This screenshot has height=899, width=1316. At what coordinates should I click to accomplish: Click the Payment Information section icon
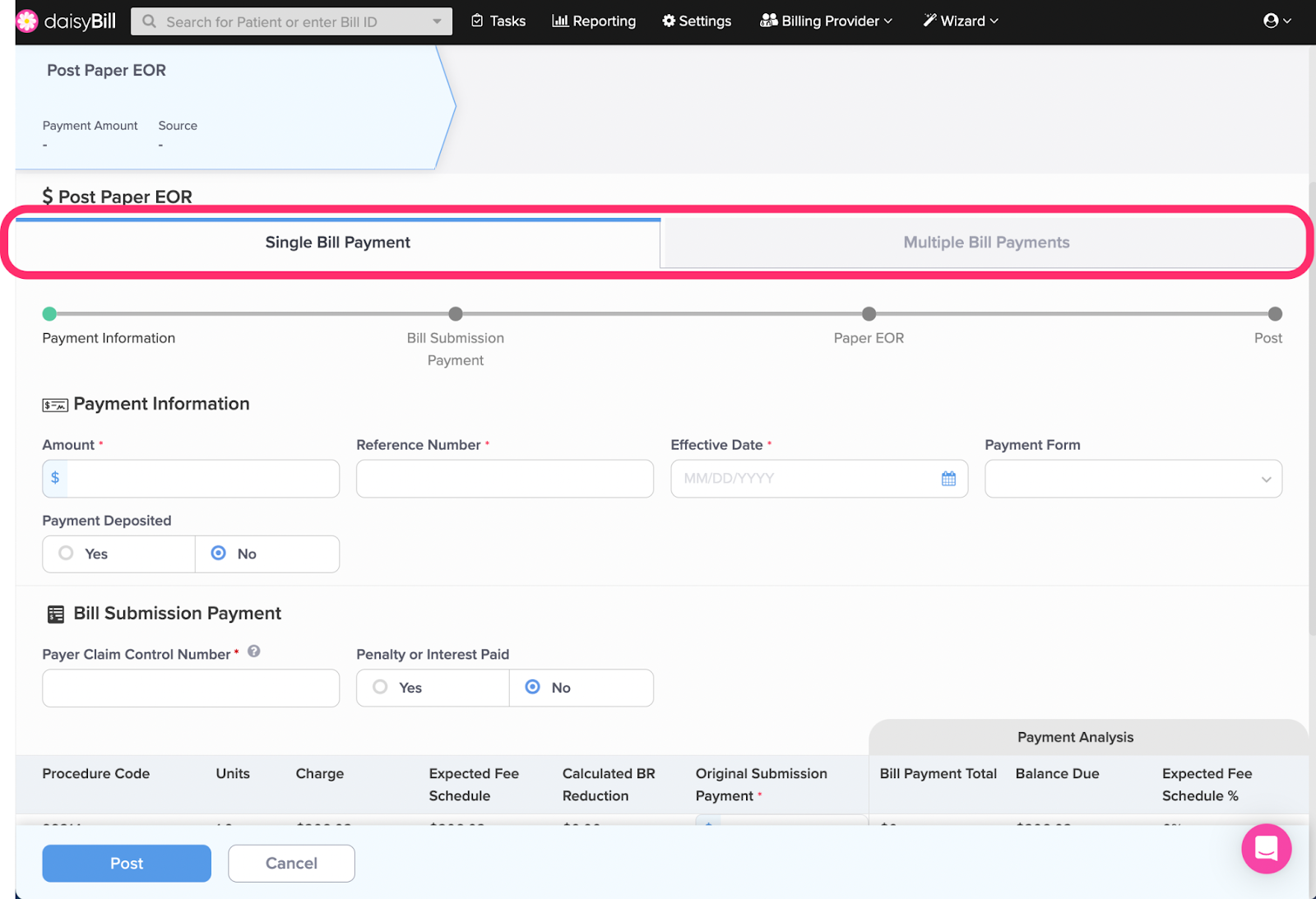(55, 405)
